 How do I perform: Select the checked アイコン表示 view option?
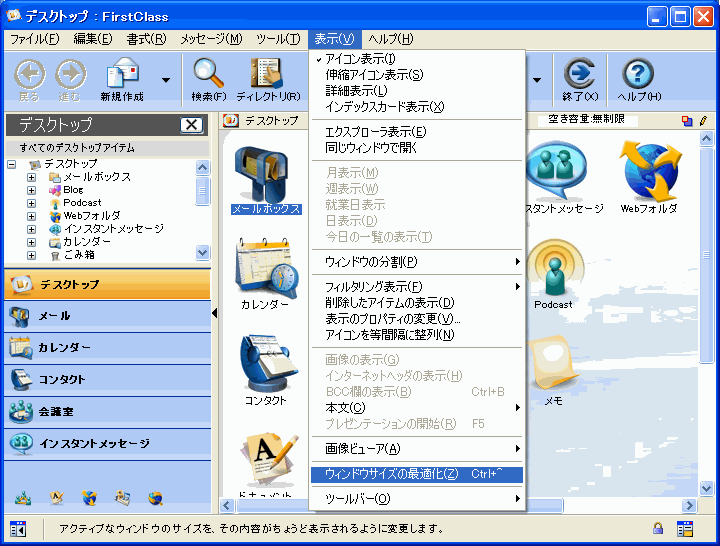360,59
